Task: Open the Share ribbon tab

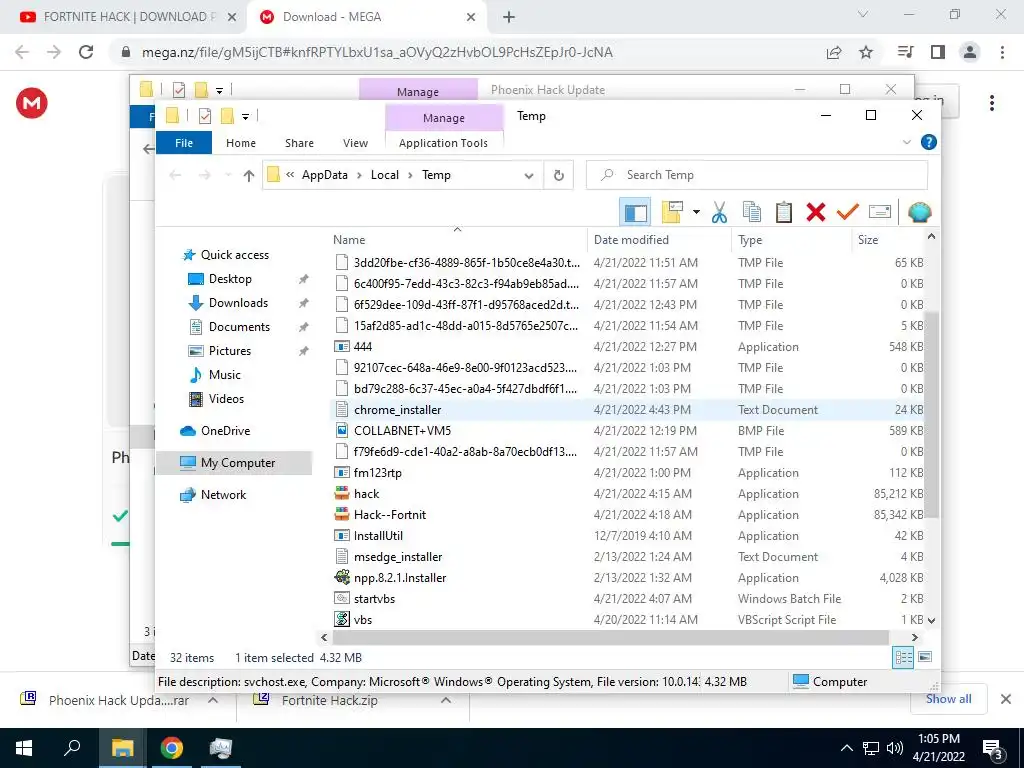Action: 299,143
